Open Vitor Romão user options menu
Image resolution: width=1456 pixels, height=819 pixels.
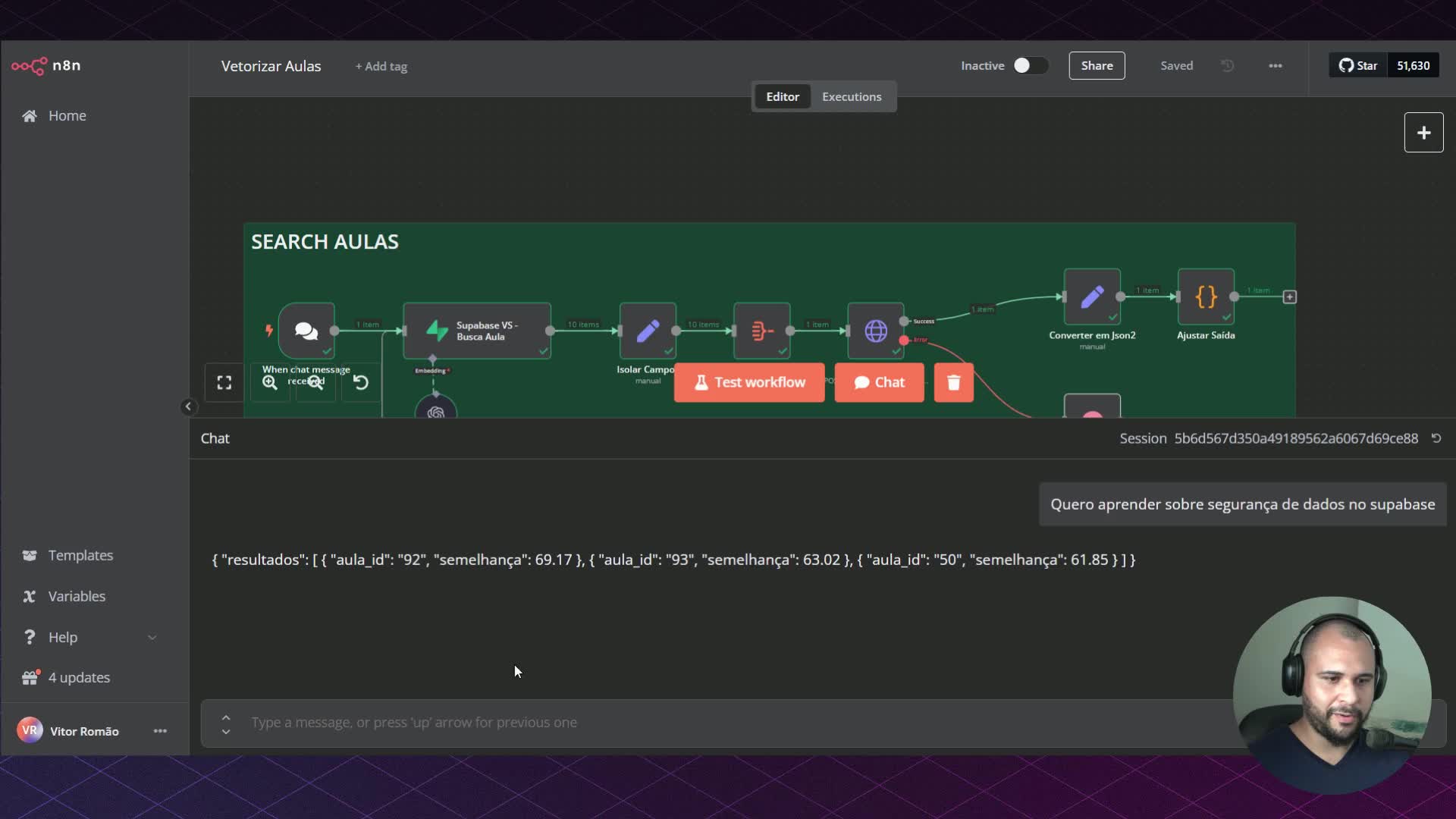[x=160, y=731]
